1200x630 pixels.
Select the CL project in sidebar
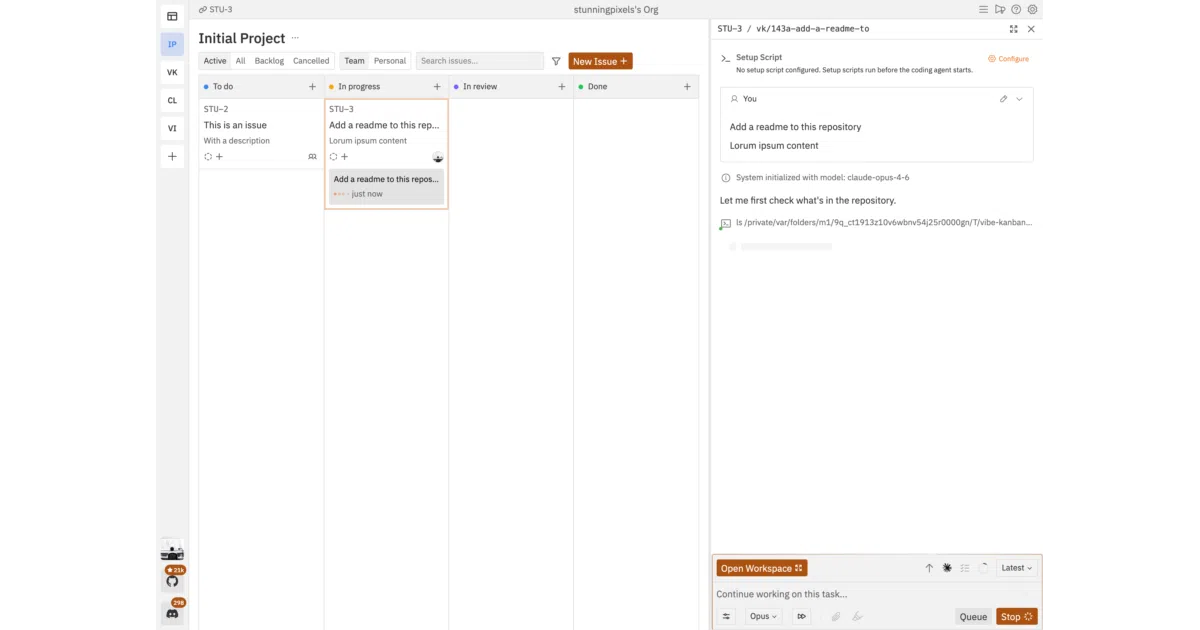coord(172,100)
